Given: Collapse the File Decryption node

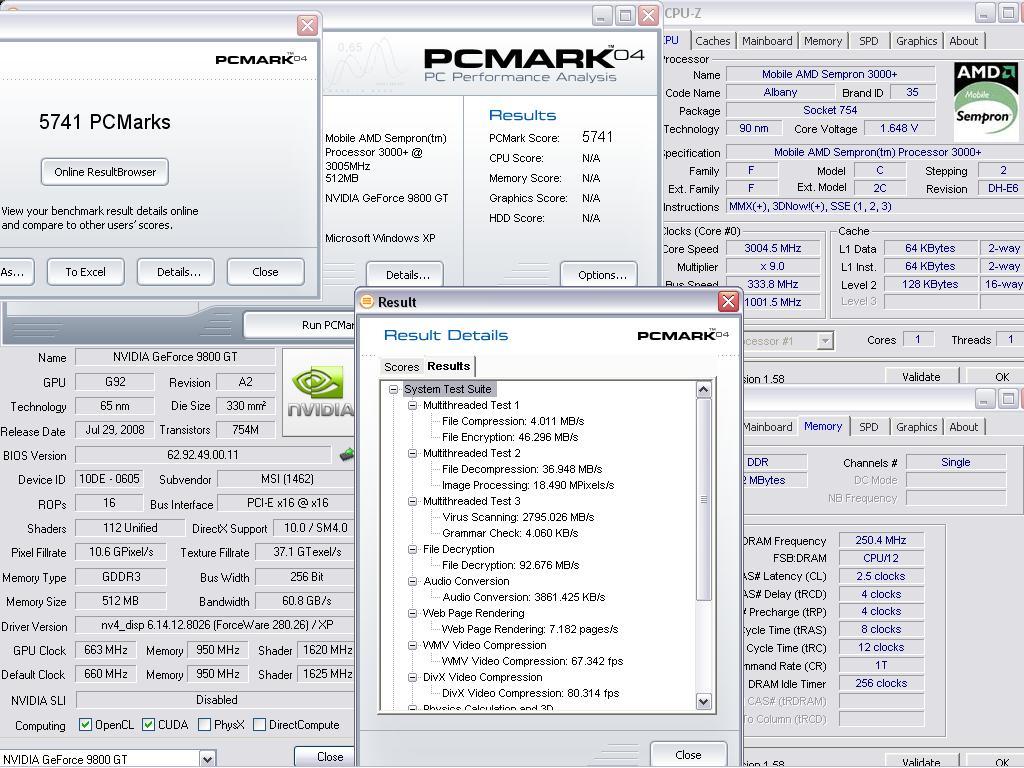Looking at the screenshot, I should [x=412, y=549].
